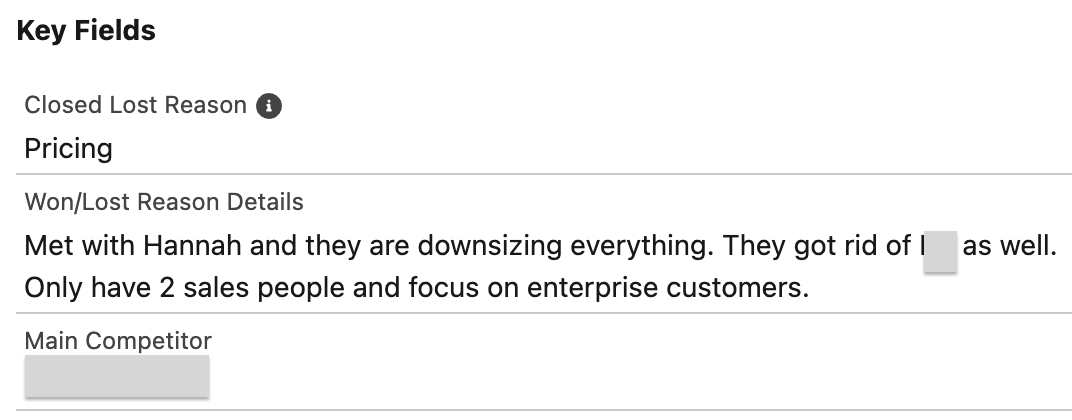The height and width of the screenshot is (420, 1072).
Task: Click the name Hannah in the details
Action: pyautogui.click(x=192, y=245)
